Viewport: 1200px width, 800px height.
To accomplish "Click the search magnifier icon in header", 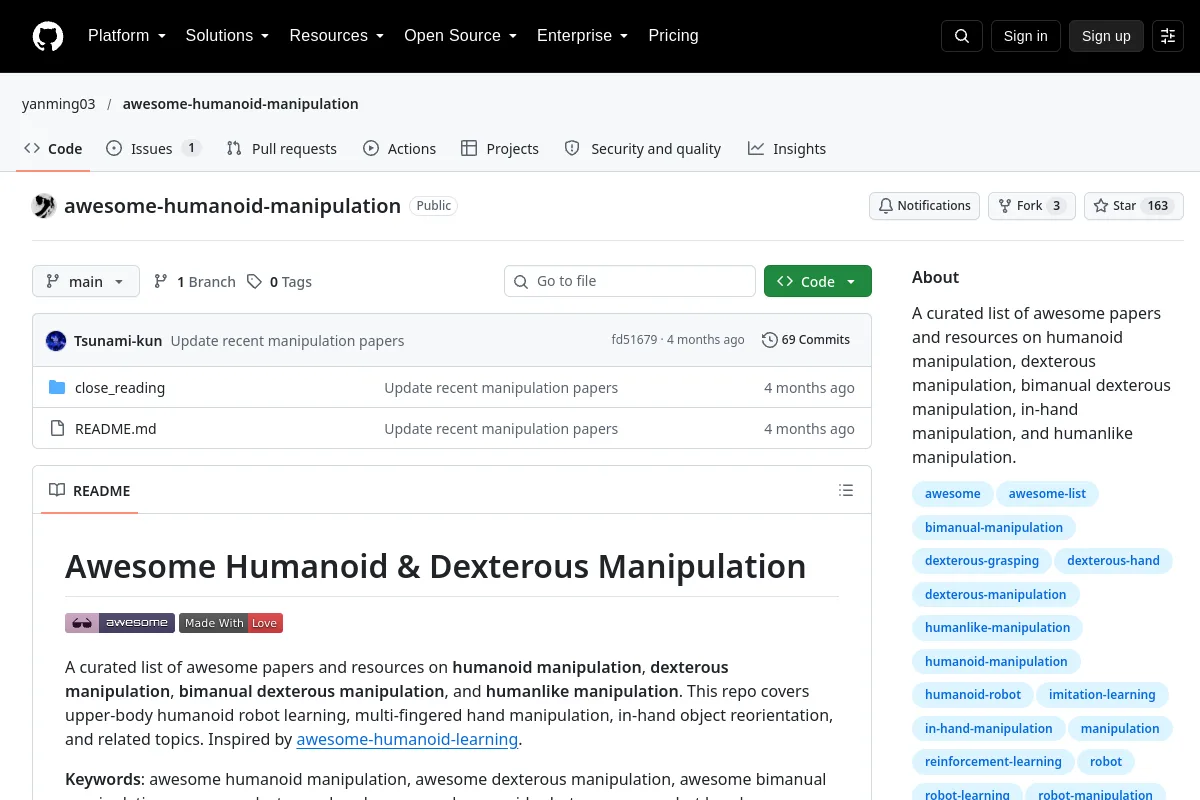I will (x=962, y=36).
